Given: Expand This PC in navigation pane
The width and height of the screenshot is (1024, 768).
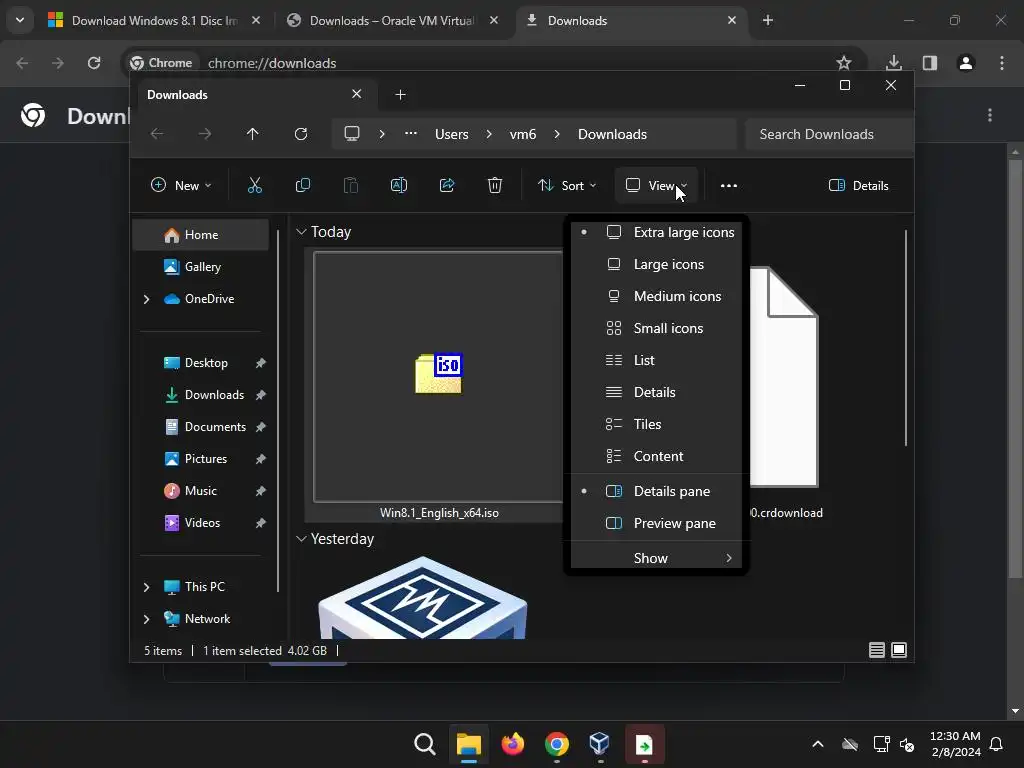Looking at the screenshot, I should pos(146,587).
